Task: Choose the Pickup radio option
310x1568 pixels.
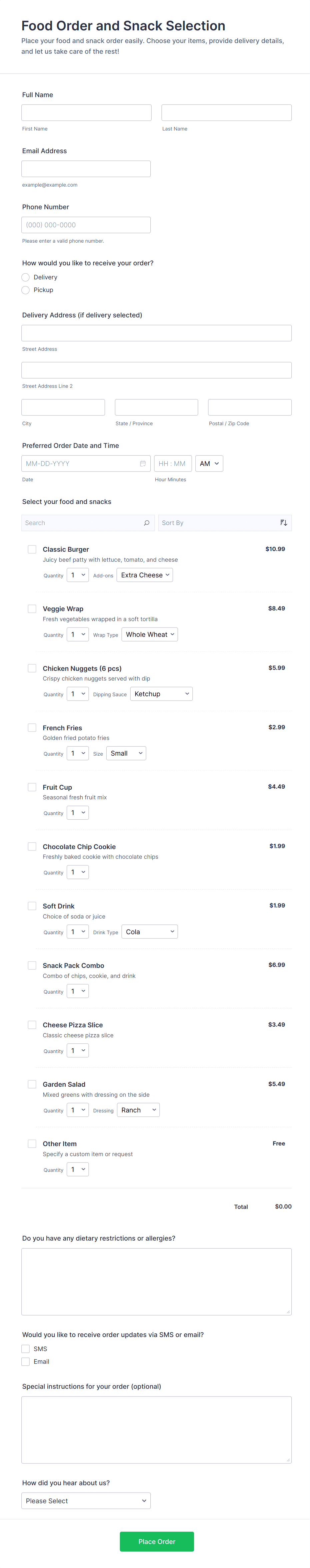Action: 26,290
